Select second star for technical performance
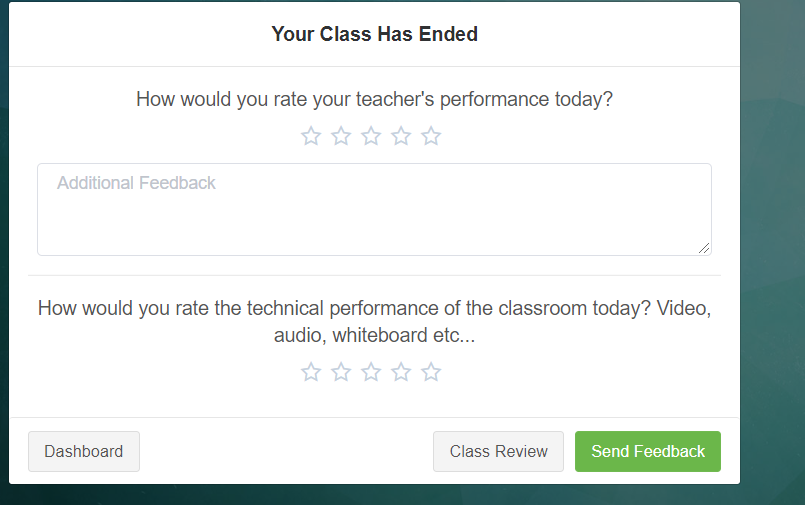Viewport: 805px width, 505px height. click(341, 372)
